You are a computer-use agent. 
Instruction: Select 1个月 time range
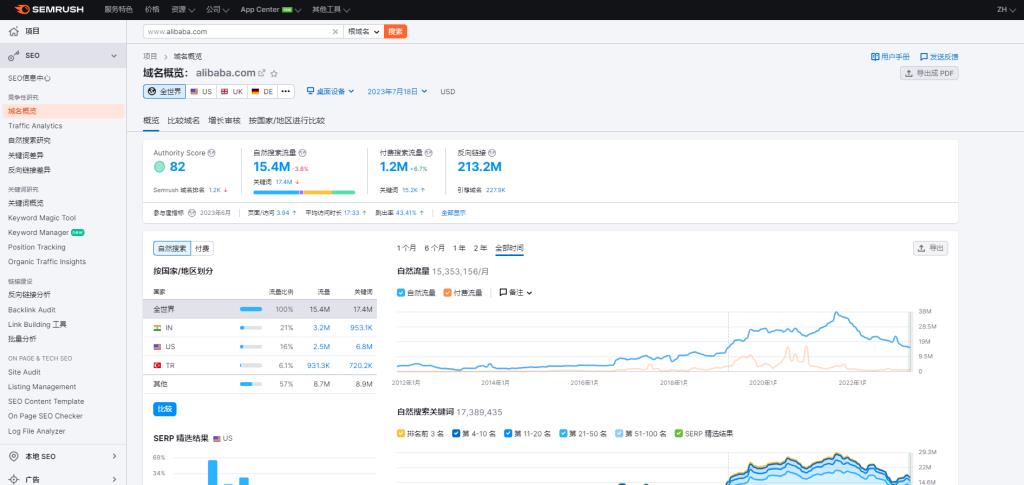click(x=406, y=248)
